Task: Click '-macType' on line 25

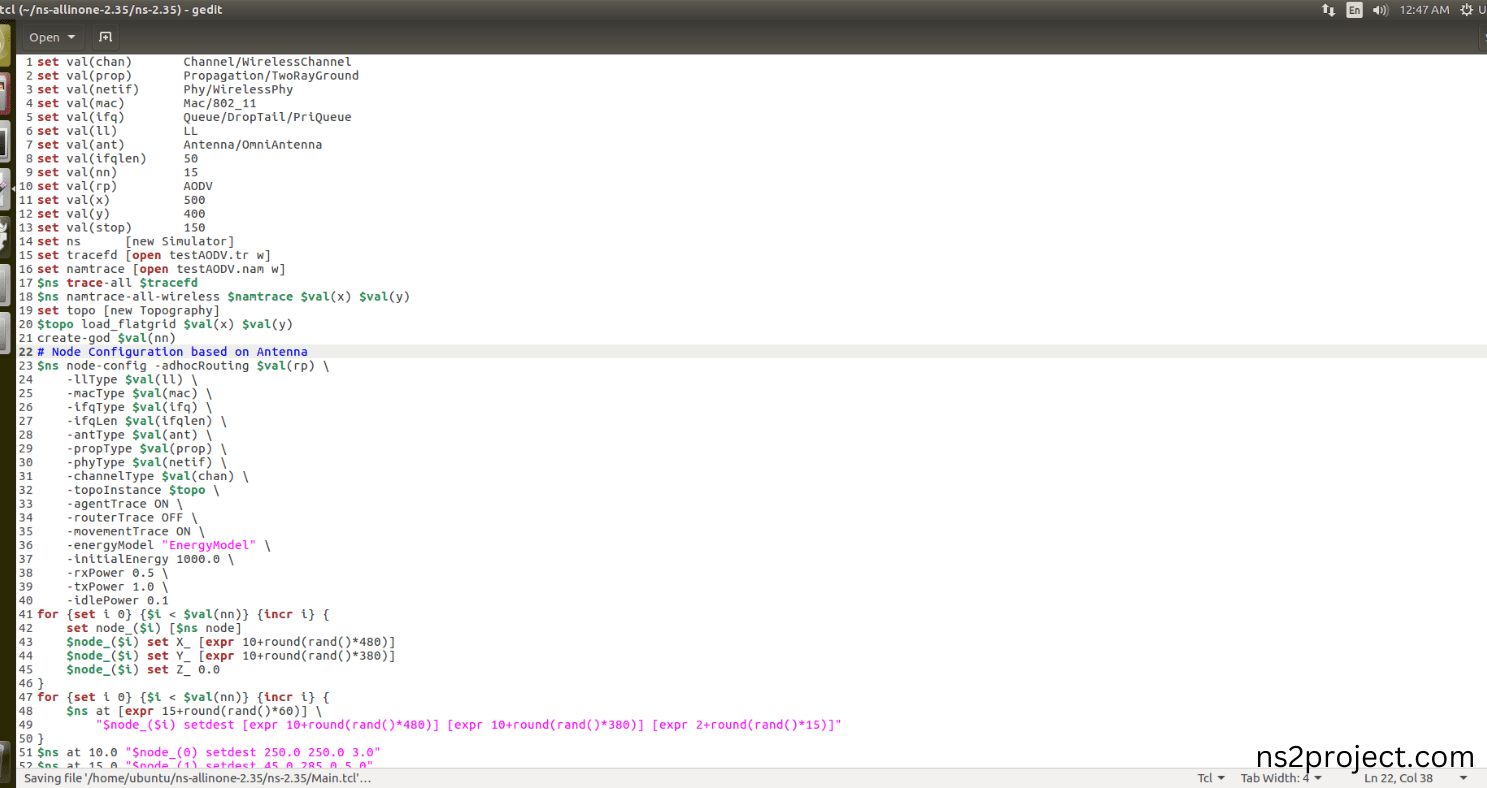Action: click(96, 394)
